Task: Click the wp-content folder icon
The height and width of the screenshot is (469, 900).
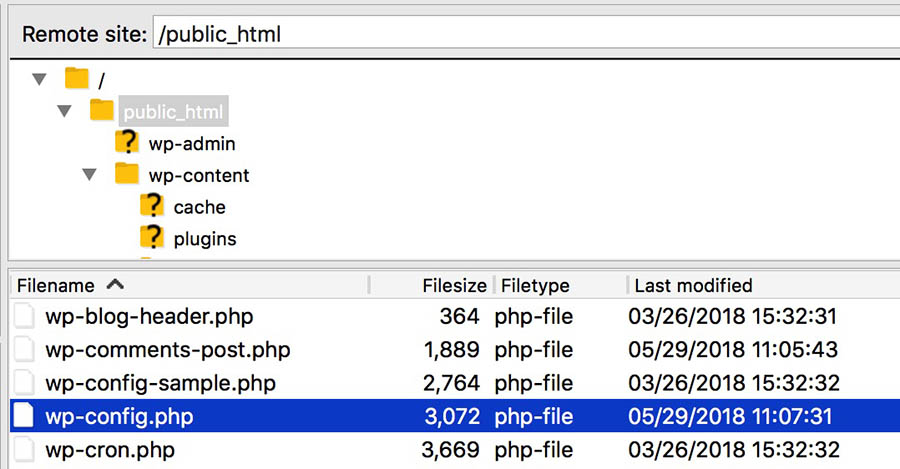Action: click(x=127, y=175)
